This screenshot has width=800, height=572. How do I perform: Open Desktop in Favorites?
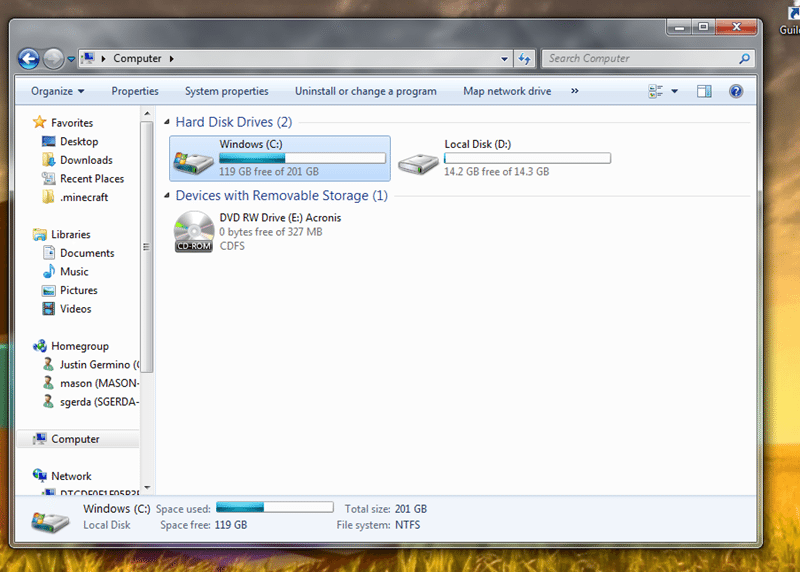(x=79, y=141)
